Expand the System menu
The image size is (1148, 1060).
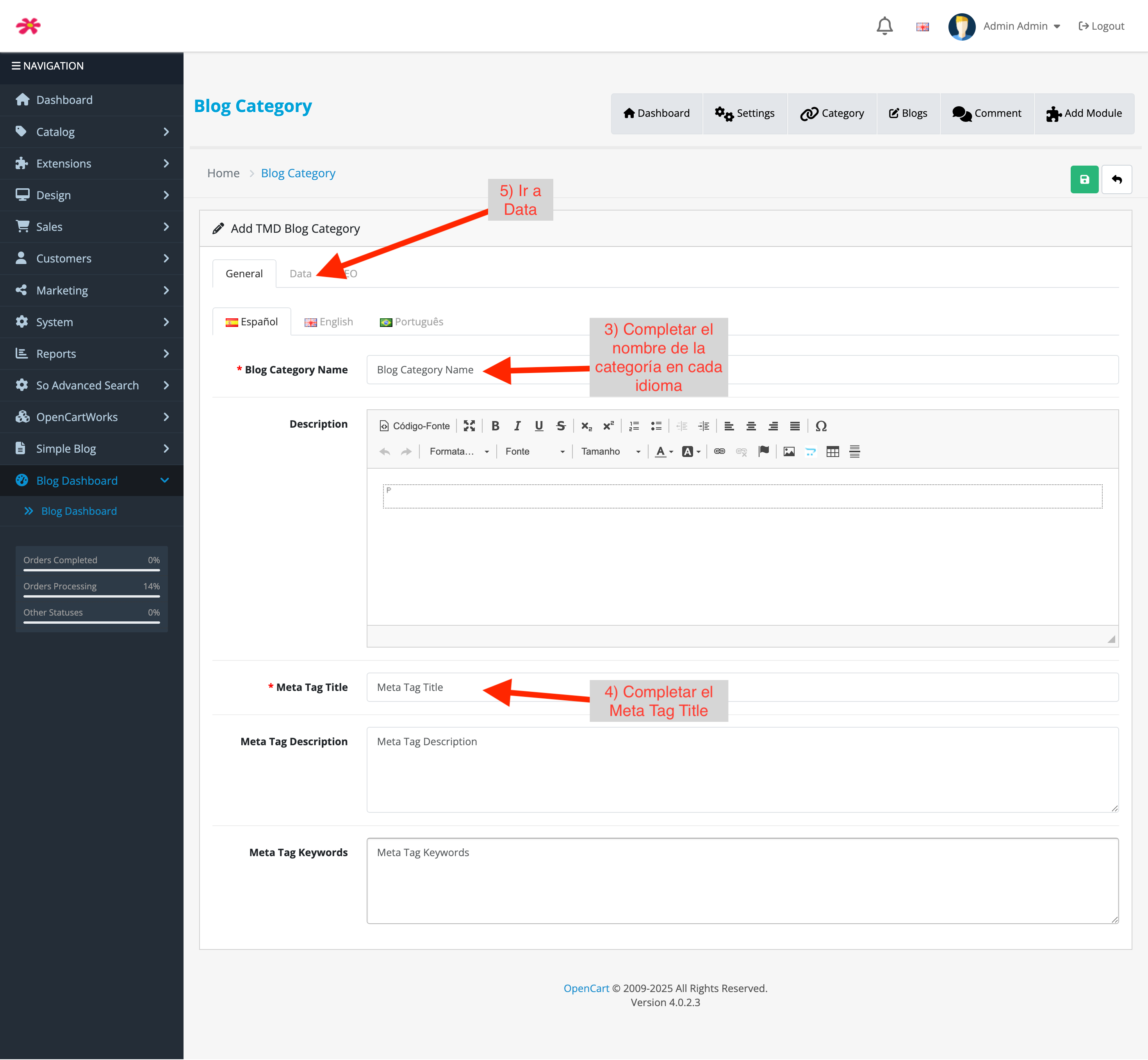pos(92,322)
